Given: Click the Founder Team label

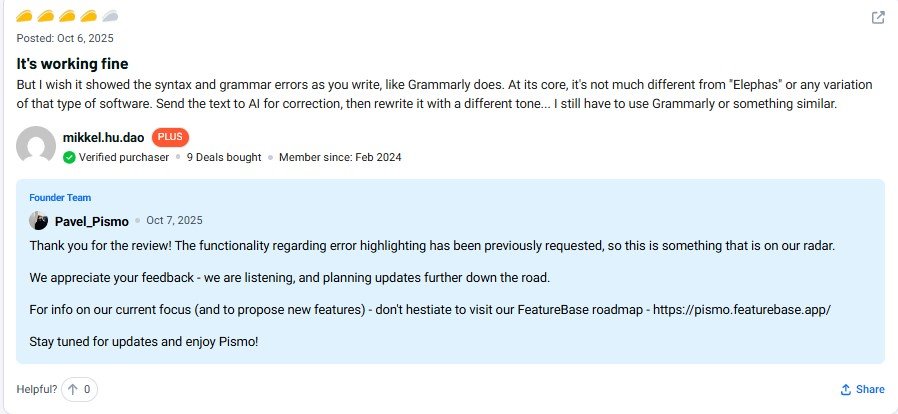Looking at the screenshot, I should point(60,198).
